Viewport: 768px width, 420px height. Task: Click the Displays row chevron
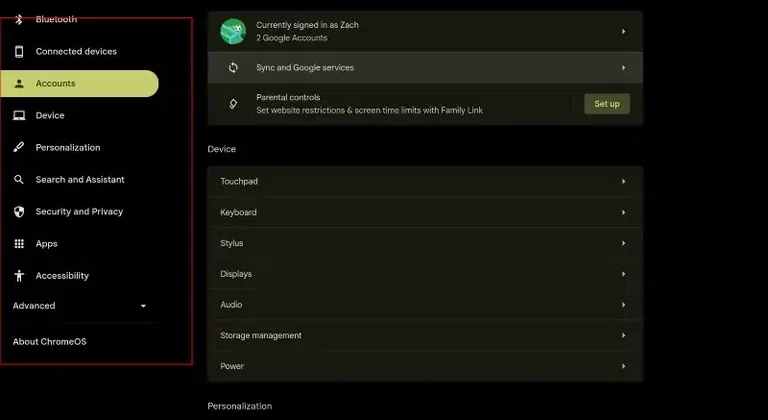[624, 274]
